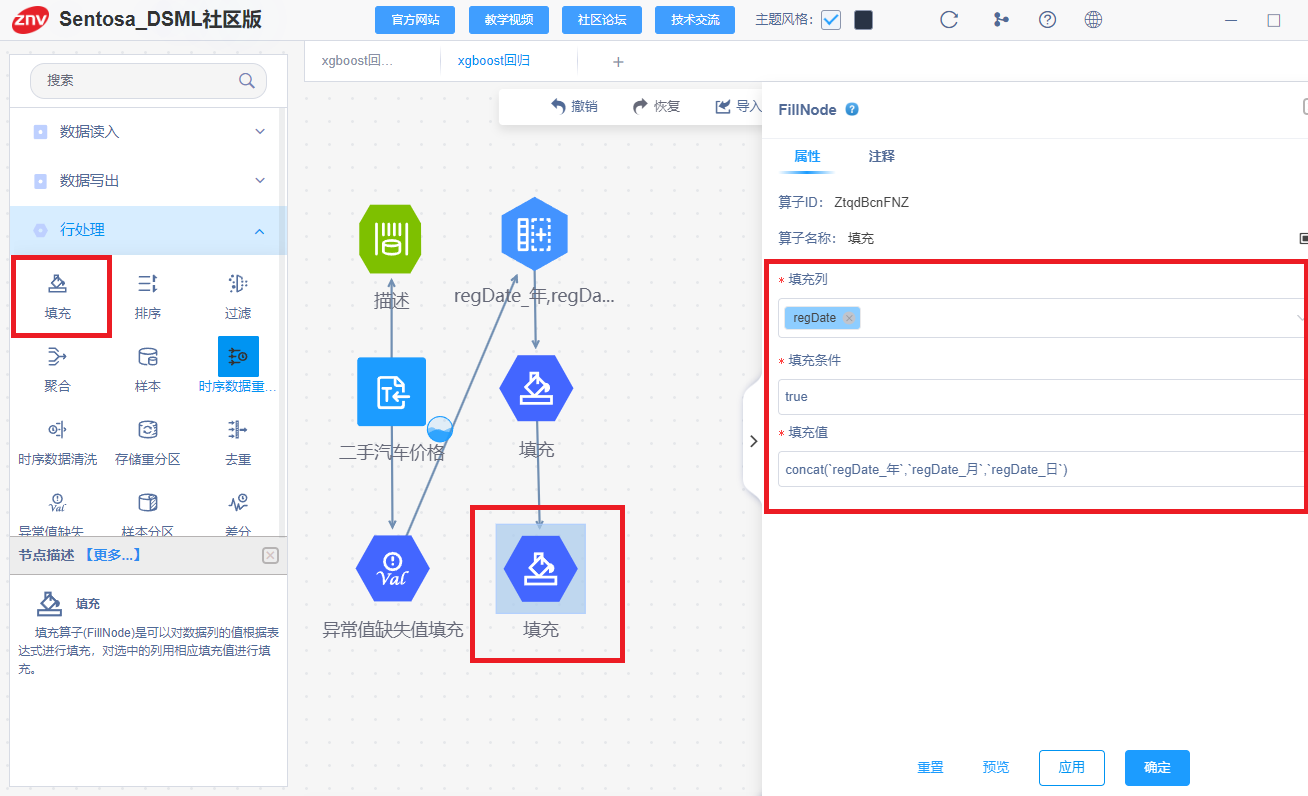Click the 填充条件 input containing true
This screenshot has height=796, width=1308.
pyautogui.click(x=1043, y=396)
